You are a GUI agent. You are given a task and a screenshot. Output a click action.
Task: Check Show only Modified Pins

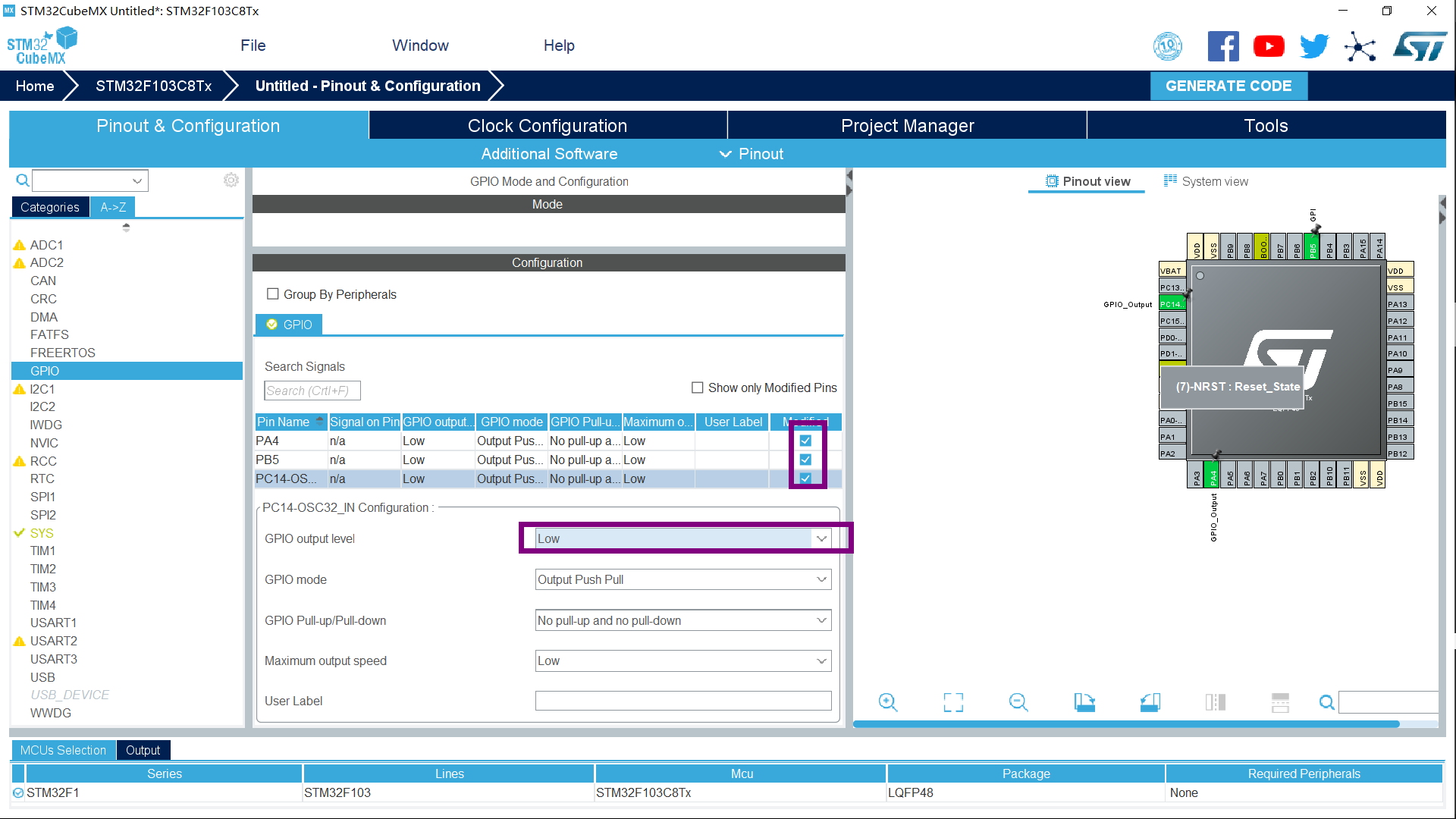pyautogui.click(x=698, y=388)
